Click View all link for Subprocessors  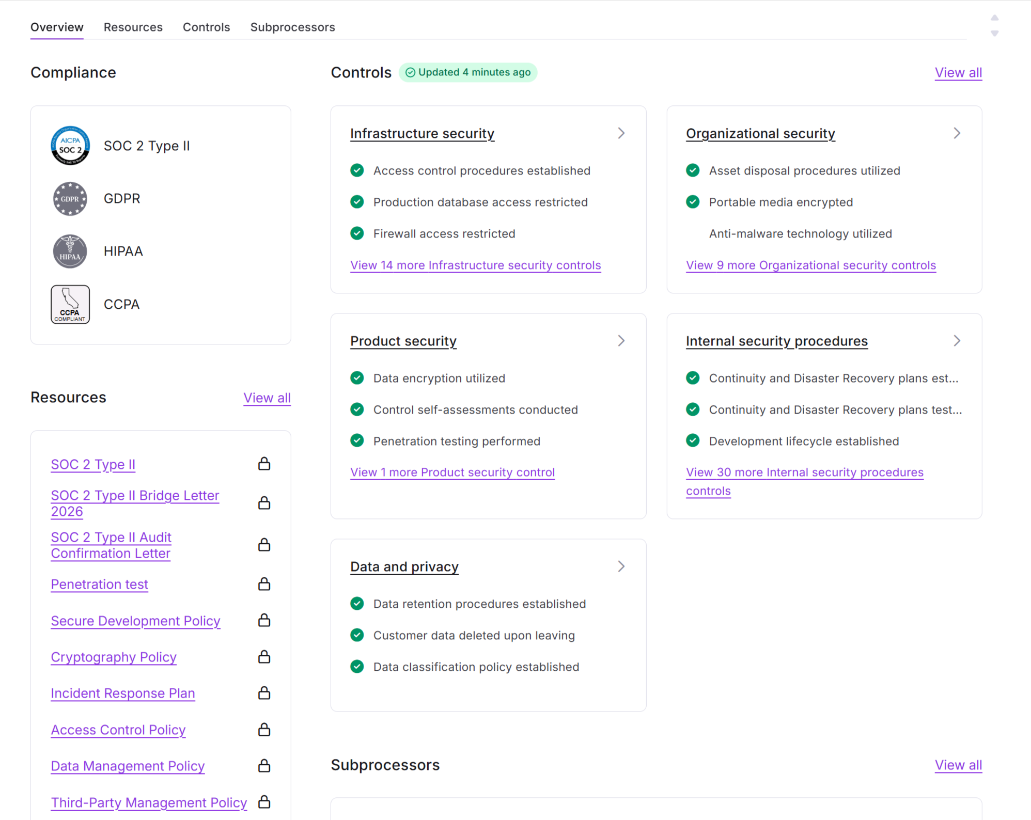(959, 765)
